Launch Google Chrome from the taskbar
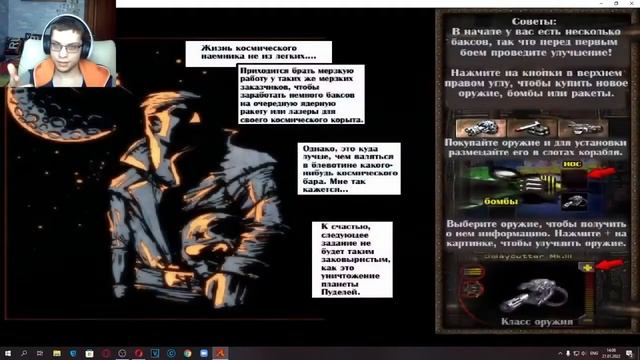Image resolution: width=640 pixels, height=360 pixels. coord(187,353)
